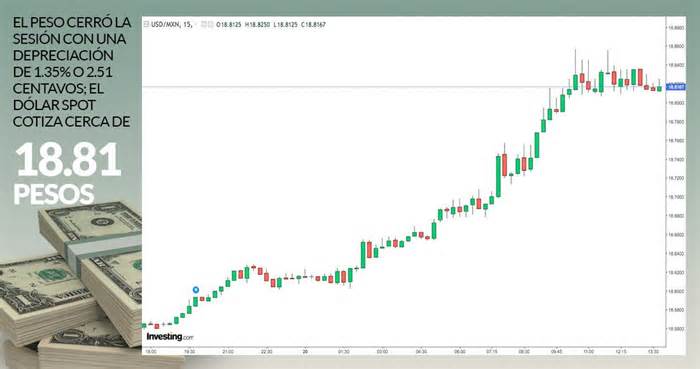Viewport: 700px width, 369px height.
Task: Click the 18.7000 price axis label
Action: [x=676, y=197]
